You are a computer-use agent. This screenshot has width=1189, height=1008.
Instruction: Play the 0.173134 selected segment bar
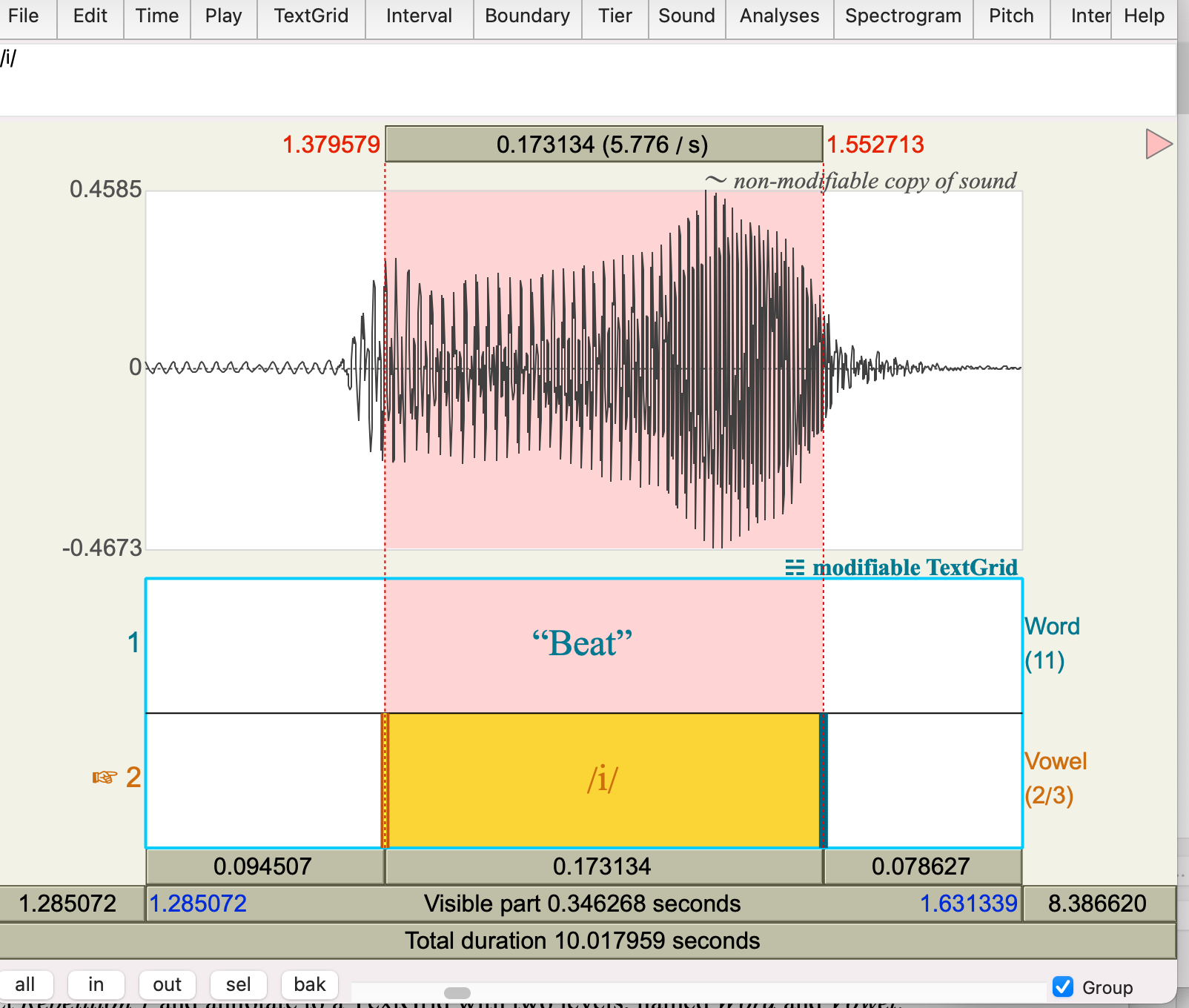click(603, 866)
